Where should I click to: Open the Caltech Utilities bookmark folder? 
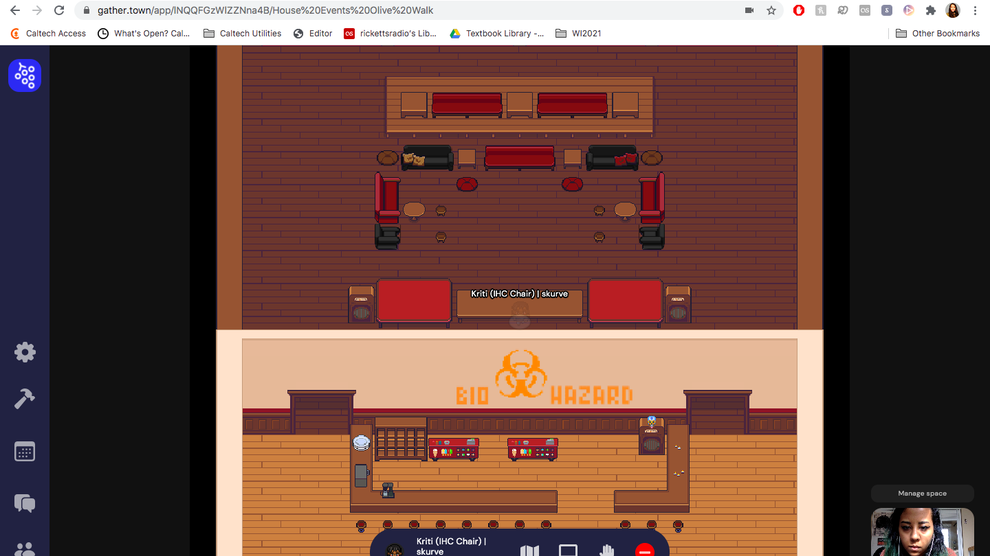242,33
